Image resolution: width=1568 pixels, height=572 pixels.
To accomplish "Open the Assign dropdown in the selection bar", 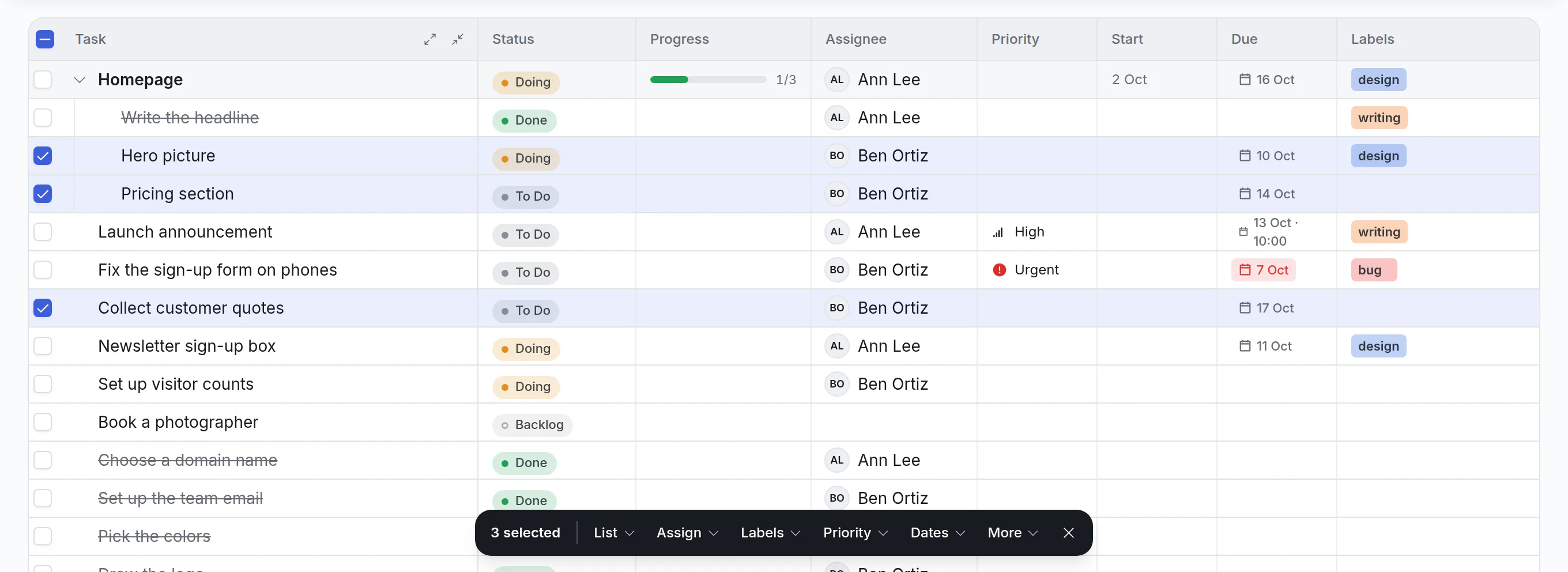I will point(687,533).
